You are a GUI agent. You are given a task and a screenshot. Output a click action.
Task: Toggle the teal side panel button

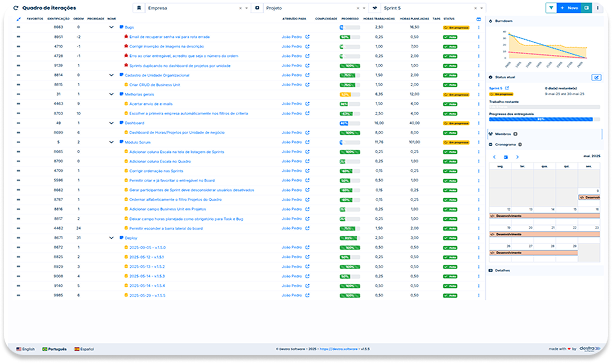586,8
